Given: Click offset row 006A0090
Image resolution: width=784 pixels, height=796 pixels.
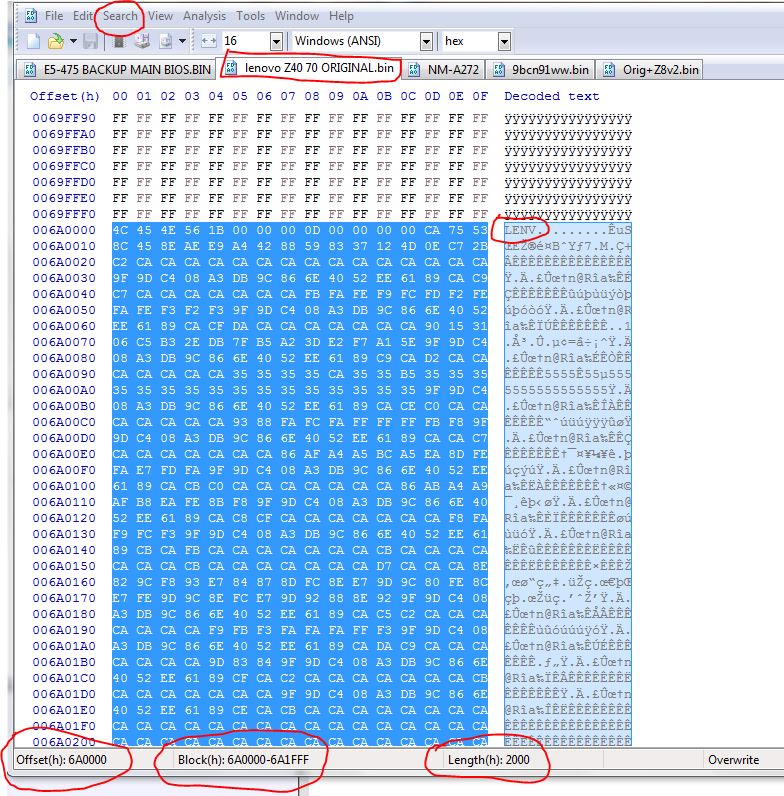Looking at the screenshot, I should click(64, 374).
